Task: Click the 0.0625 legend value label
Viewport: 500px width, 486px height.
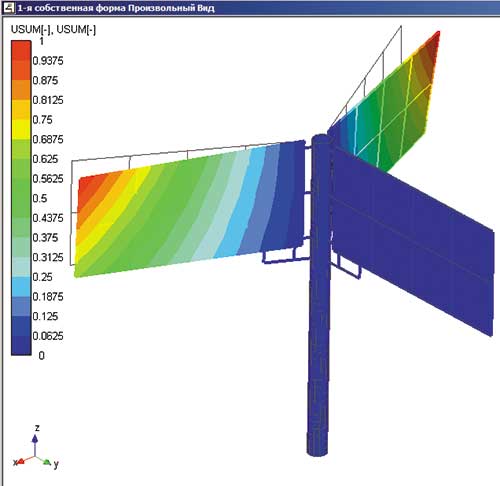Action: 48,336
